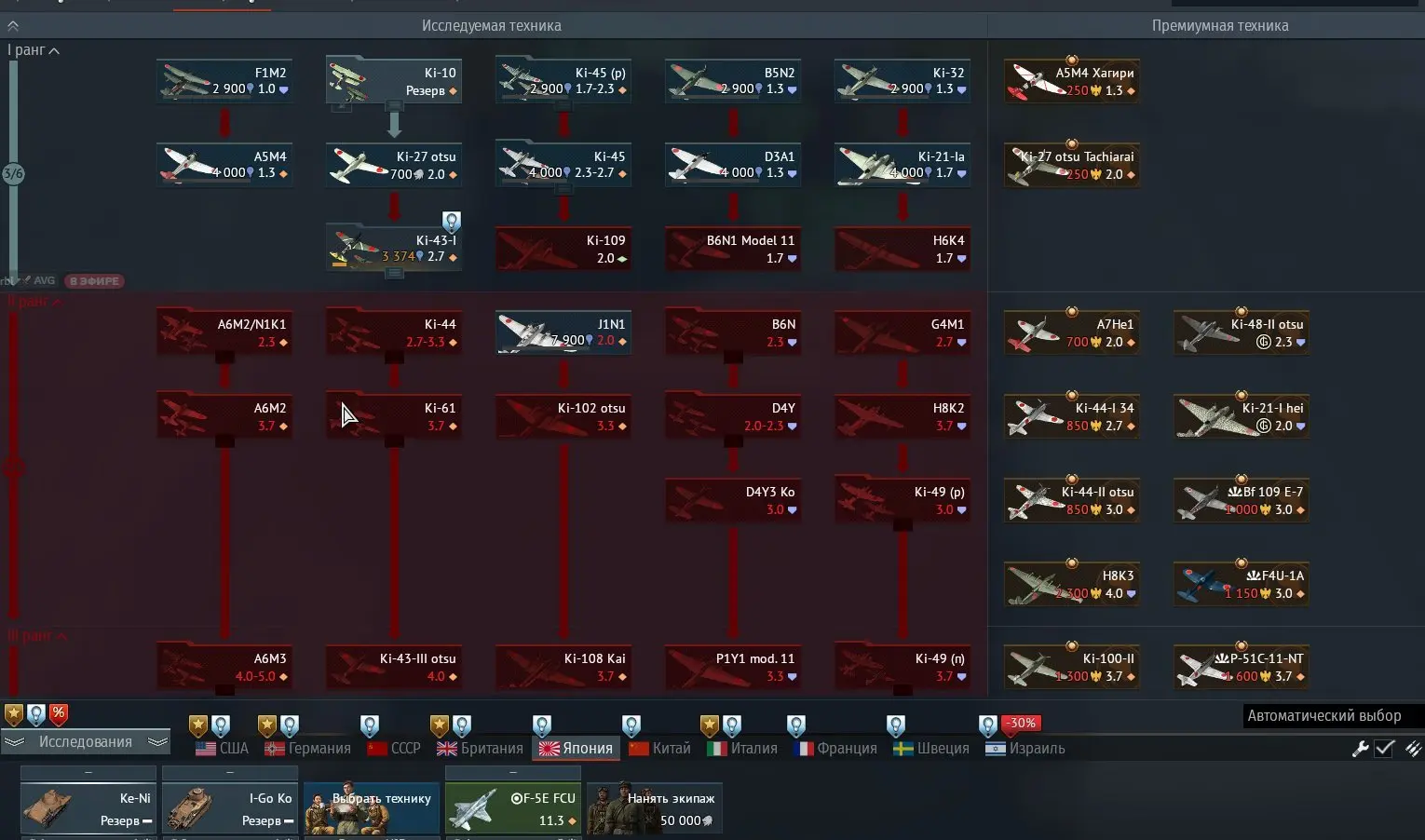Click the -30% discount tag above Израиль
The height and width of the screenshot is (840, 1425).
tap(1021, 723)
